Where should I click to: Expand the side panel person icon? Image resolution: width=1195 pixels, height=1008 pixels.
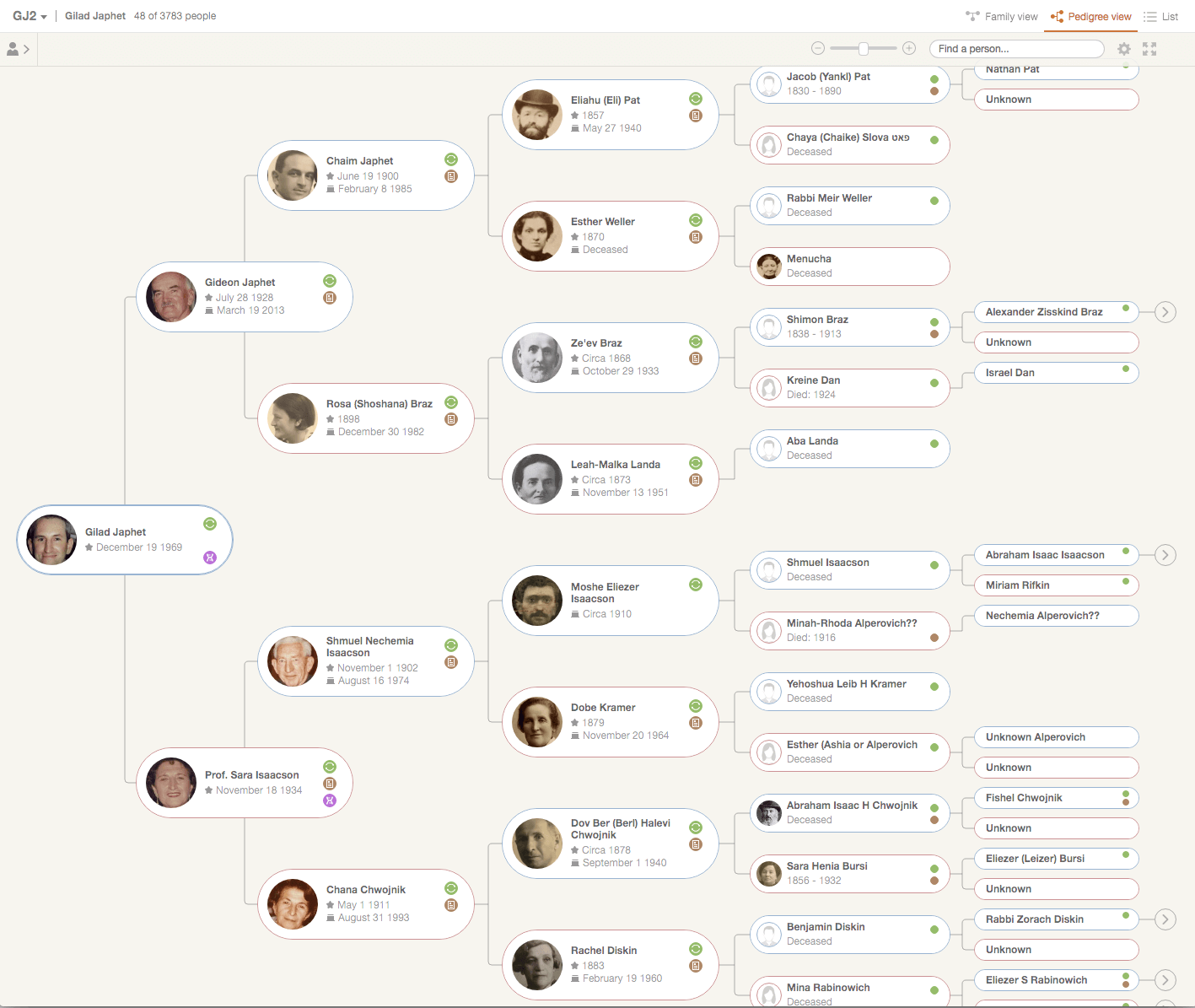(x=18, y=49)
